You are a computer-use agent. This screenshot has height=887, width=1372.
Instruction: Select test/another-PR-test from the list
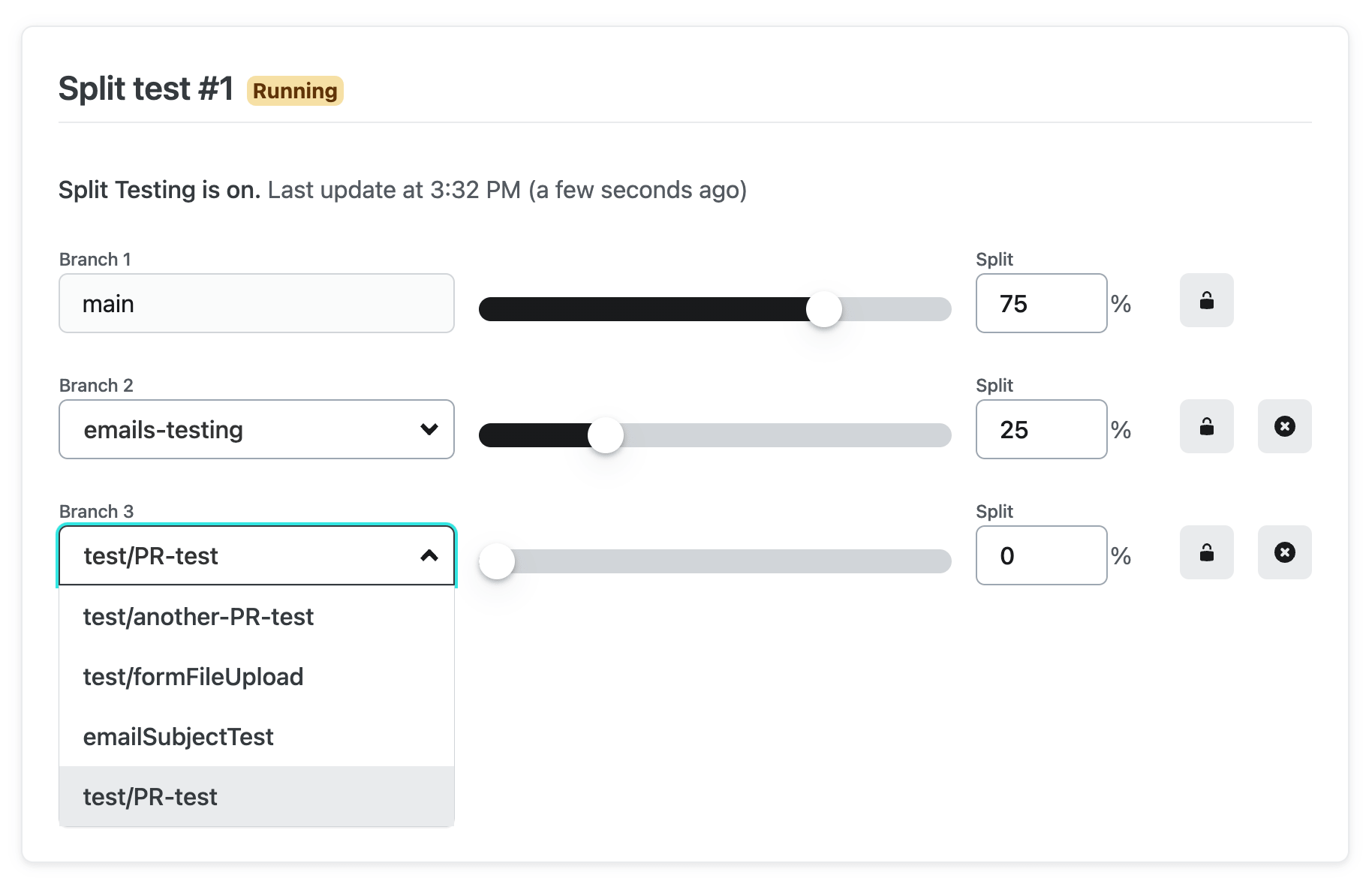point(198,617)
